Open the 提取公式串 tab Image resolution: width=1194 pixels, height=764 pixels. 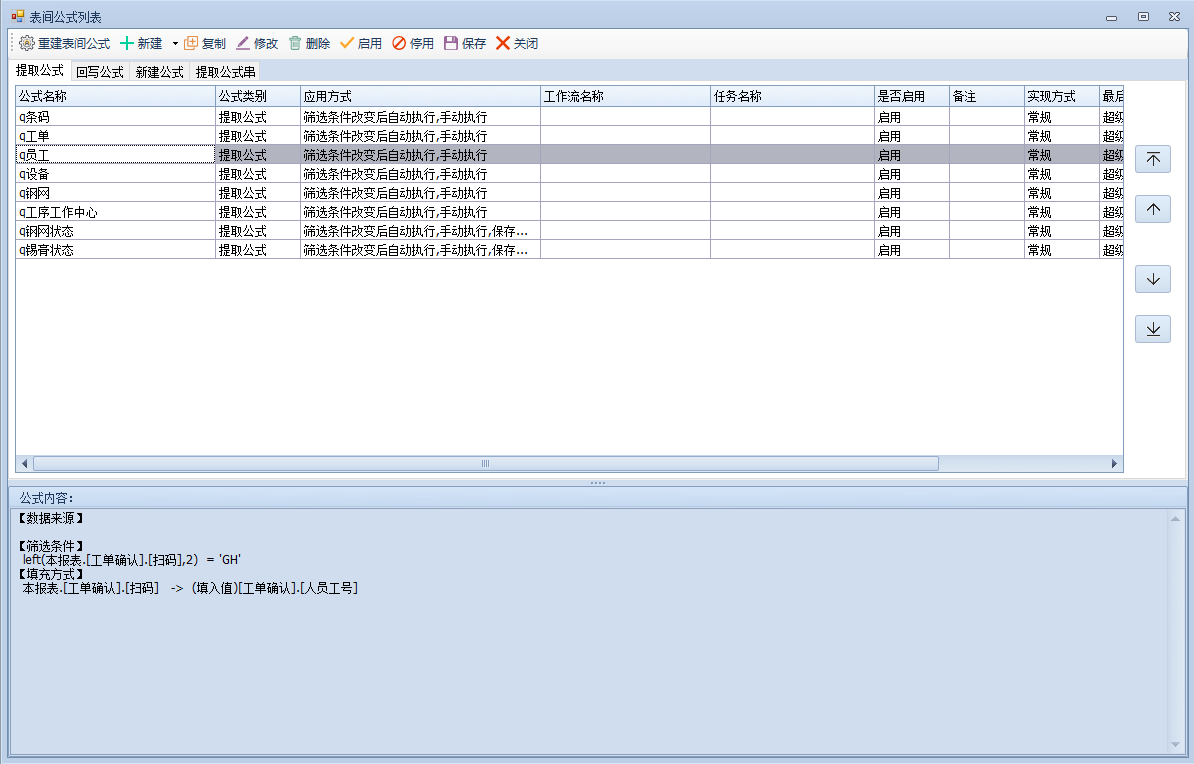coord(225,72)
